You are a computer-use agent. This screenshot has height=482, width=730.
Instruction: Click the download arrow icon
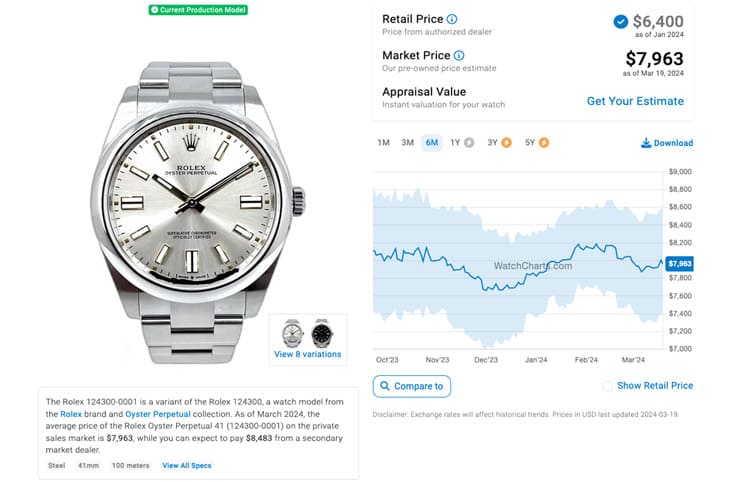click(646, 143)
